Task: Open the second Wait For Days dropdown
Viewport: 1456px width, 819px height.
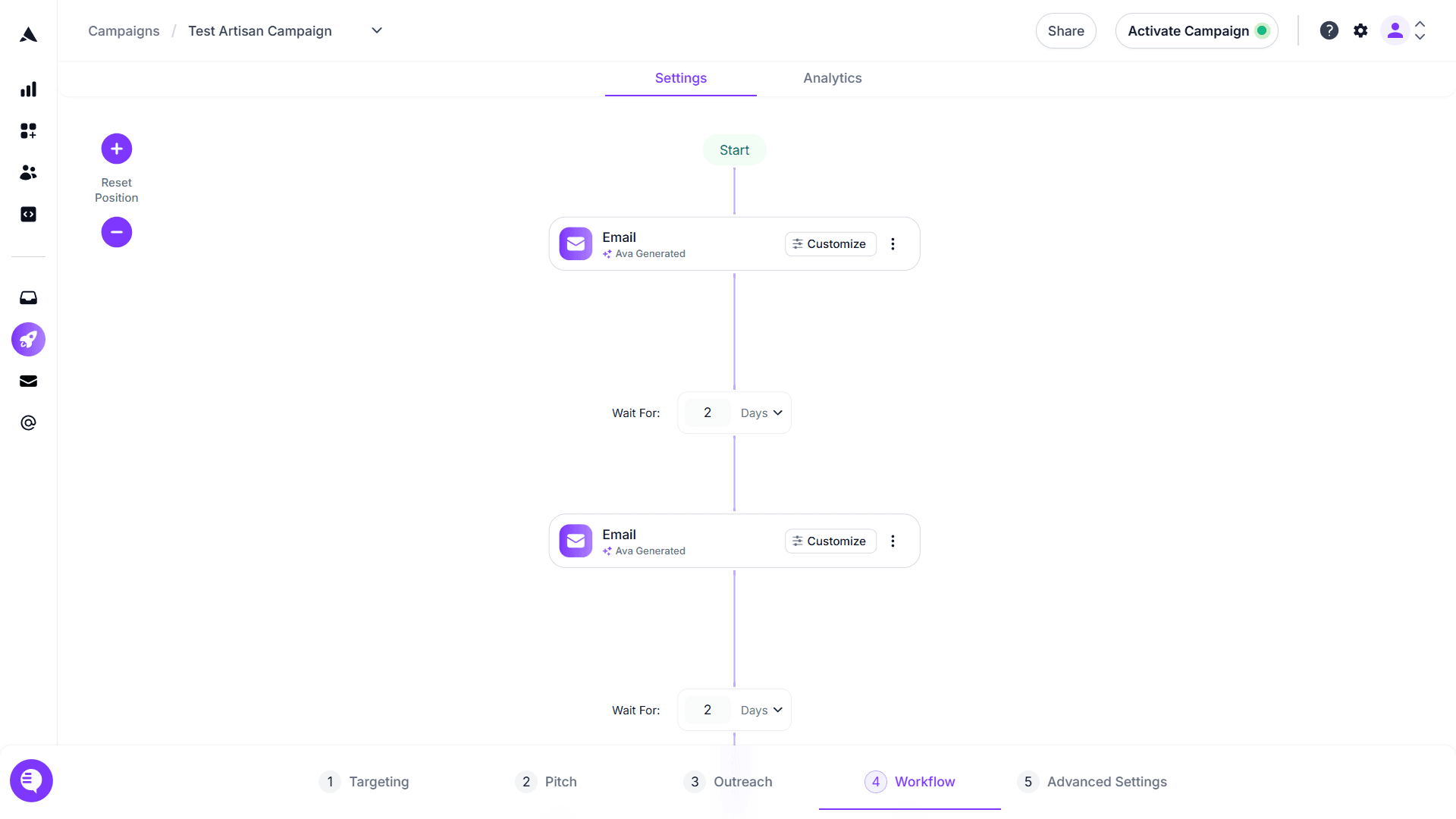Action: pyautogui.click(x=761, y=711)
